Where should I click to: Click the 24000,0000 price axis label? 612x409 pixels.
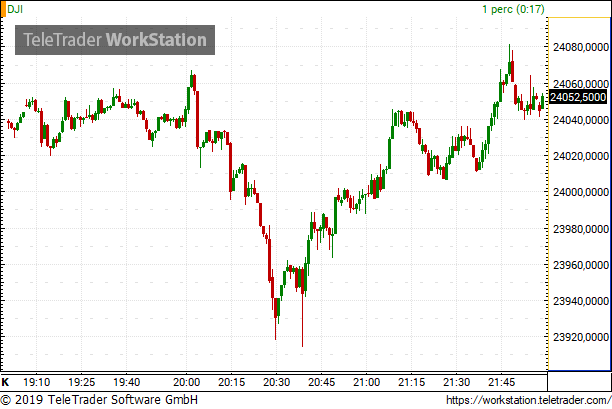(x=581, y=192)
